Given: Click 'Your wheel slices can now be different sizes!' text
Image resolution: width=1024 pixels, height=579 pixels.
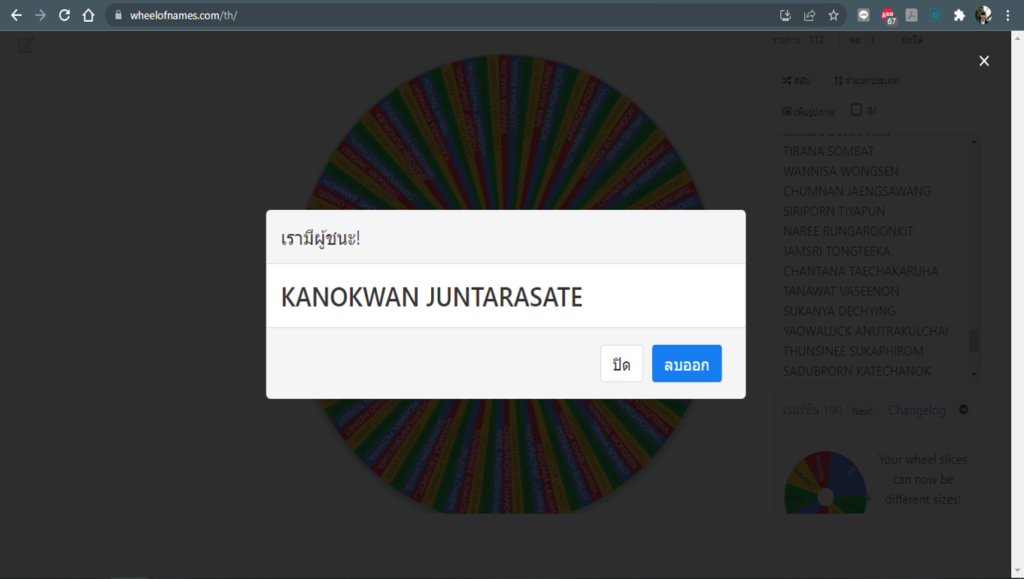Looking at the screenshot, I should pos(922,479).
